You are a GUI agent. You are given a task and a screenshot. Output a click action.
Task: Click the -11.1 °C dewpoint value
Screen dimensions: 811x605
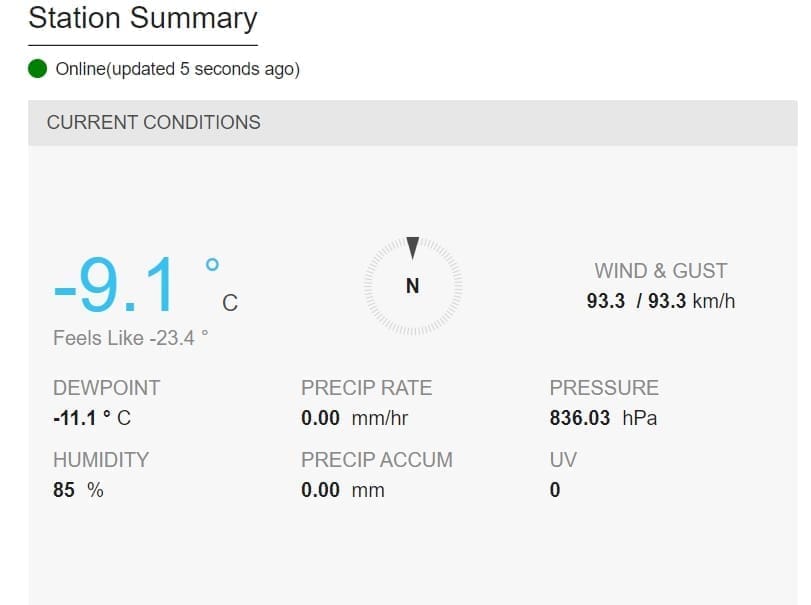(x=92, y=418)
